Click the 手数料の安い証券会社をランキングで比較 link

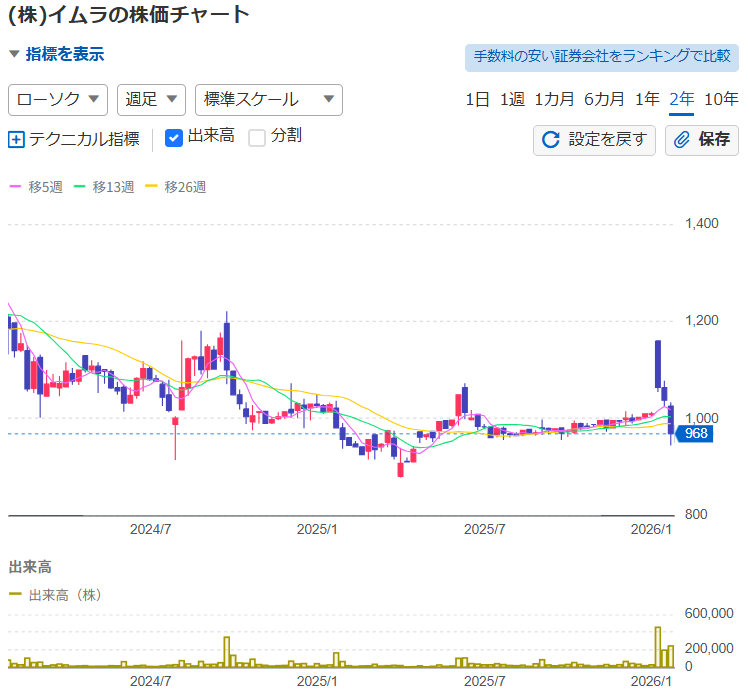(x=601, y=56)
